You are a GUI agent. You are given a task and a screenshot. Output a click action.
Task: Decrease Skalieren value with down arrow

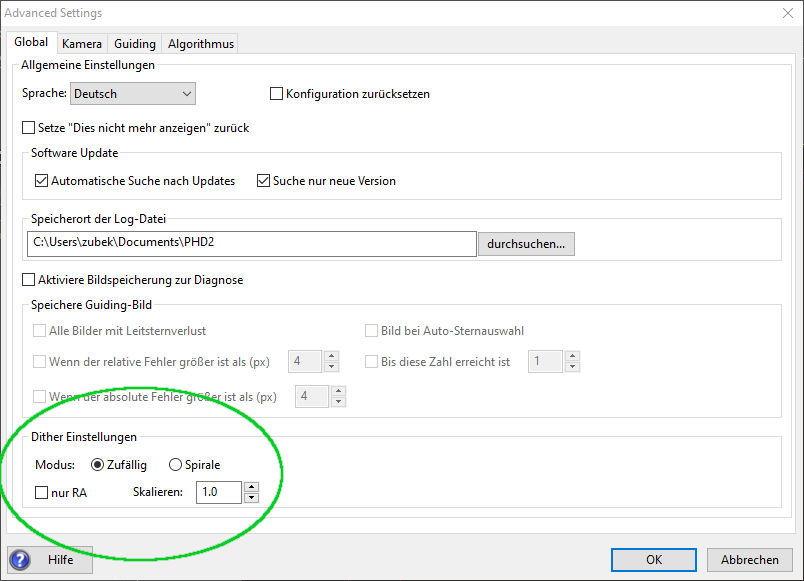coord(251,498)
